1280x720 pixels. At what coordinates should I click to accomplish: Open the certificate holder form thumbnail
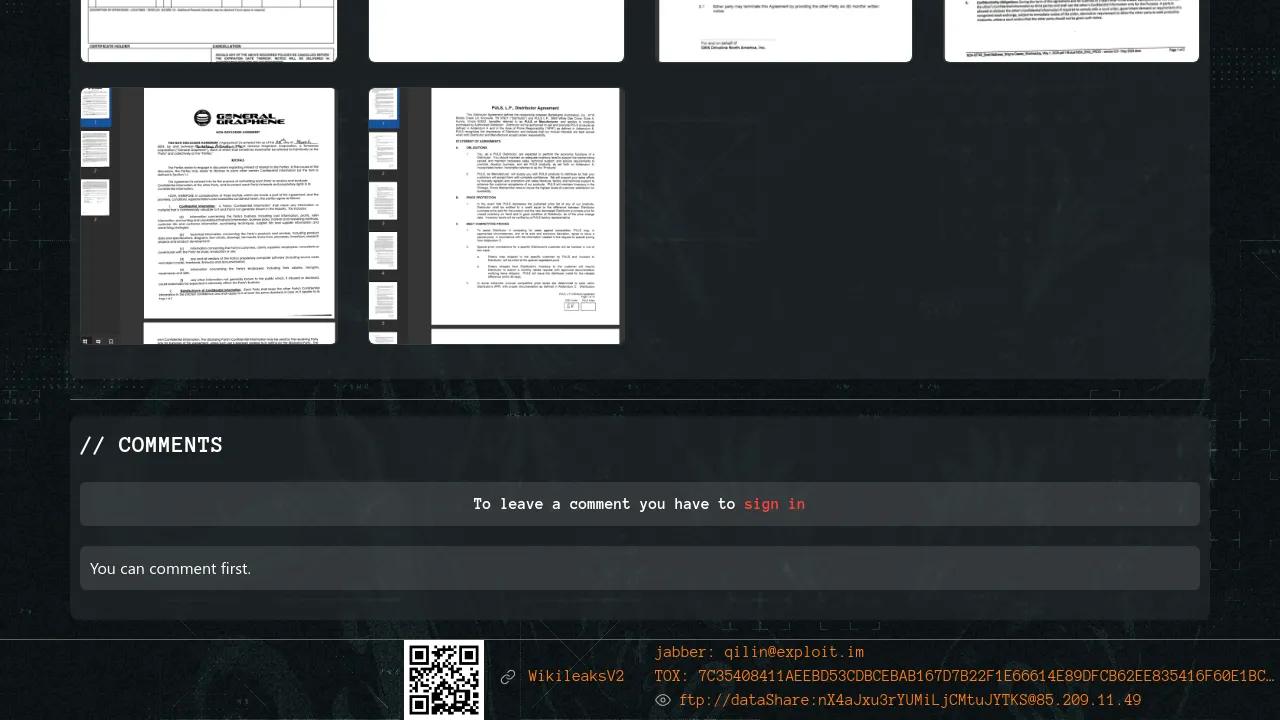[x=209, y=31]
